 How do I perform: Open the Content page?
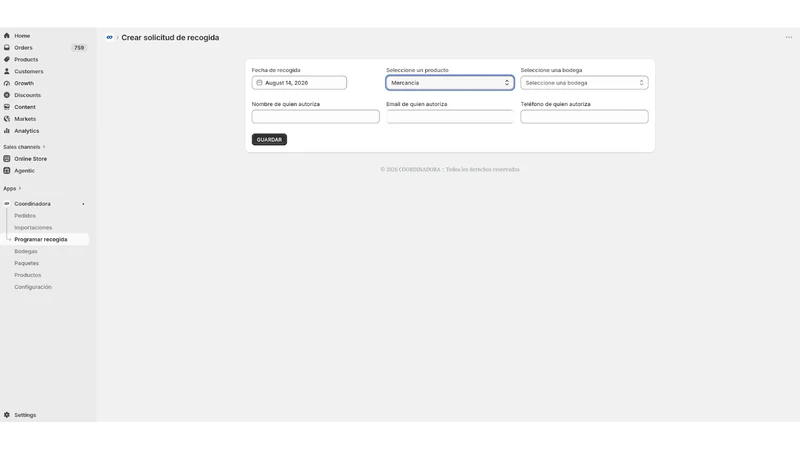point(25,107)
